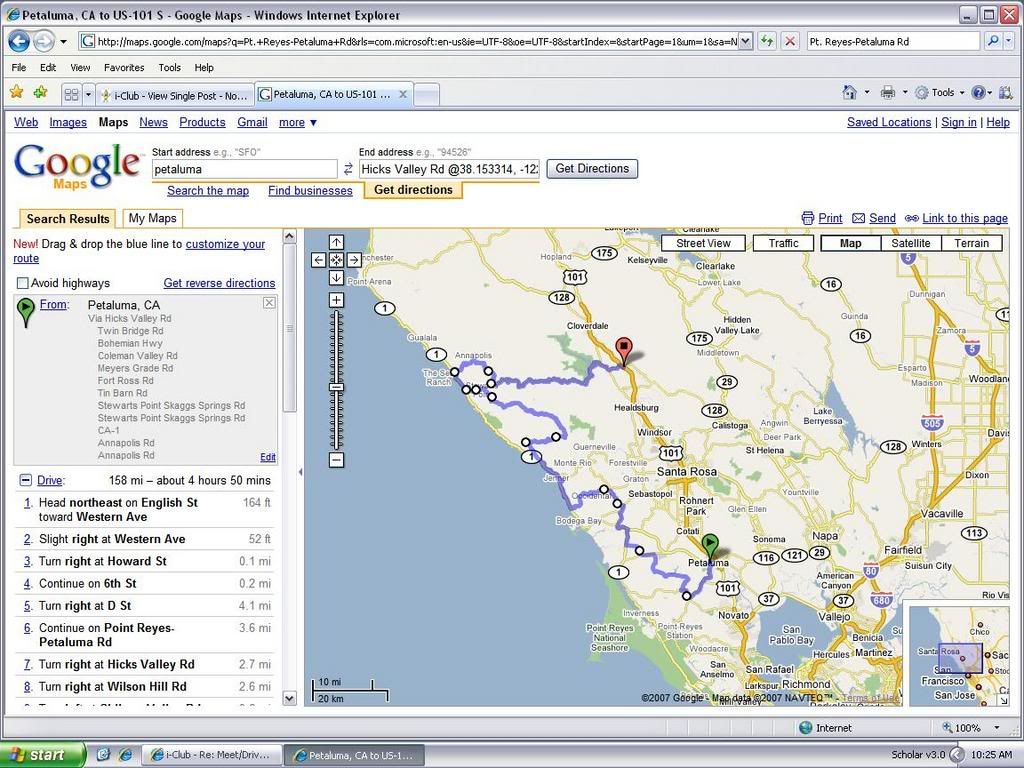
Task: Open the address bar history dropdown
Action: (x=745, y=41)
